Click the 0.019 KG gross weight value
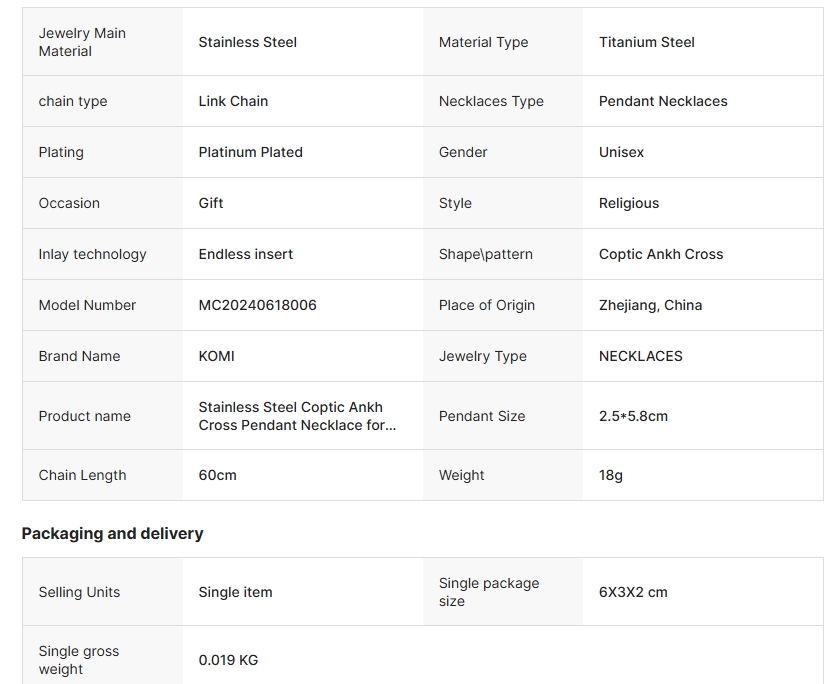This screenshot has height=684, width=830. pyautogui.click(x=228, y=660)
